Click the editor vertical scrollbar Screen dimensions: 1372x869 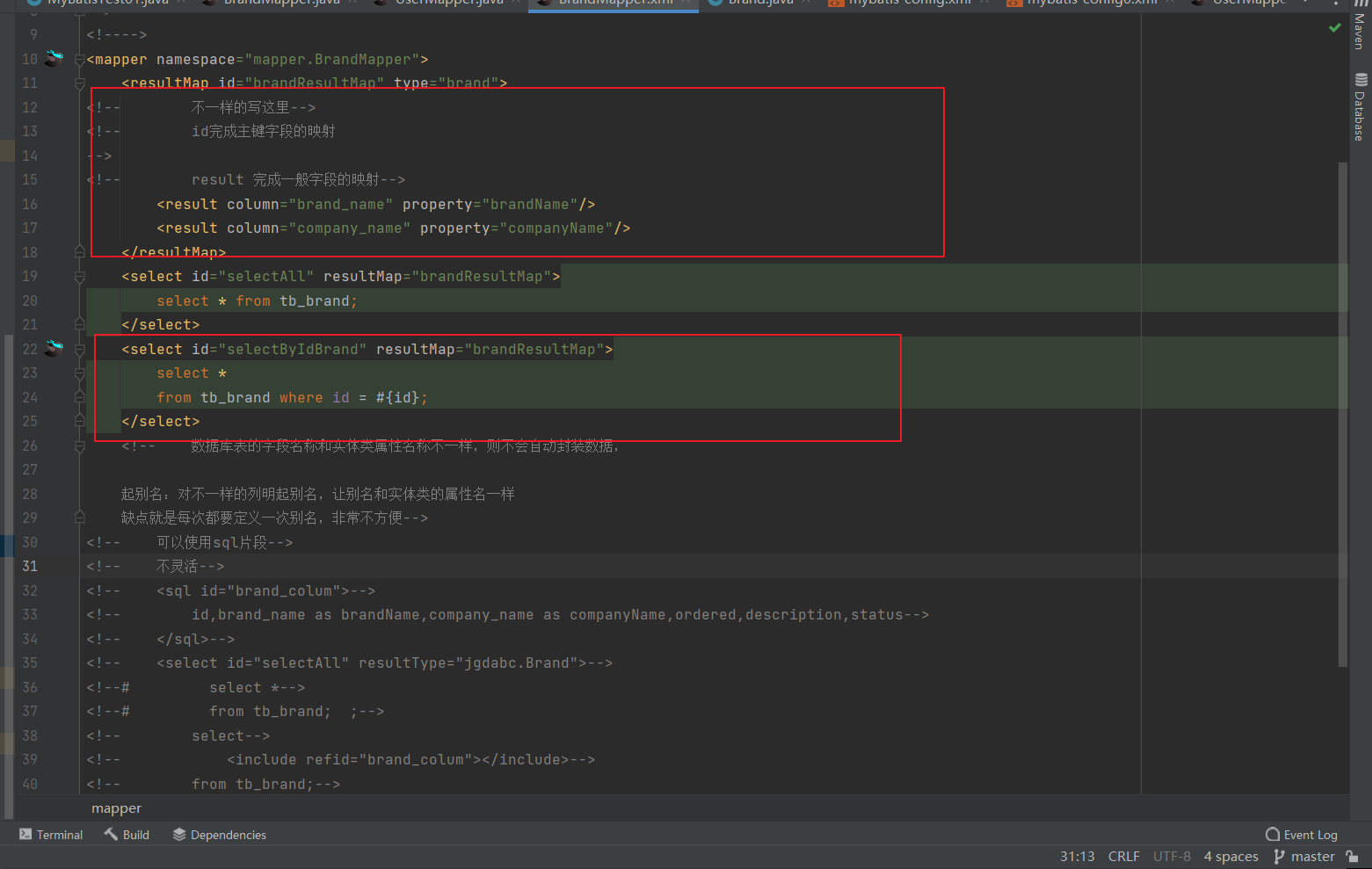point(1342,415)
